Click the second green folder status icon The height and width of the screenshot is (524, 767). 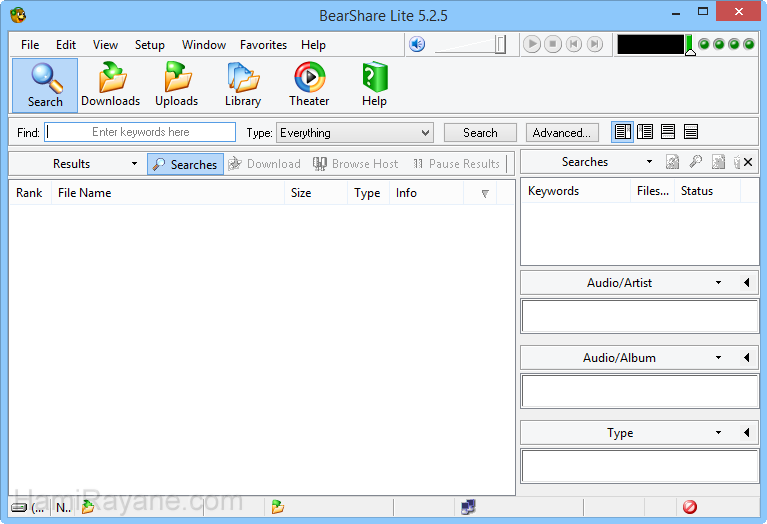click(x=277, y=507)
